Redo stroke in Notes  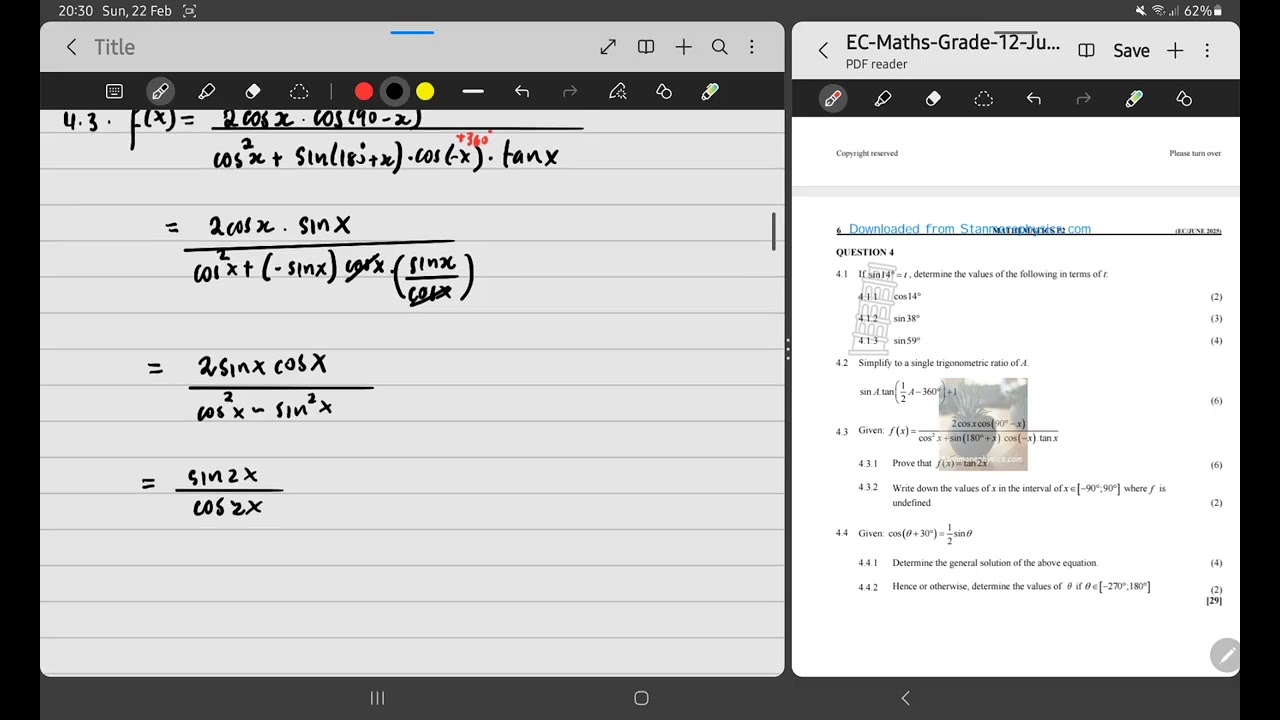pyautogui.click(x=570, y=91)
